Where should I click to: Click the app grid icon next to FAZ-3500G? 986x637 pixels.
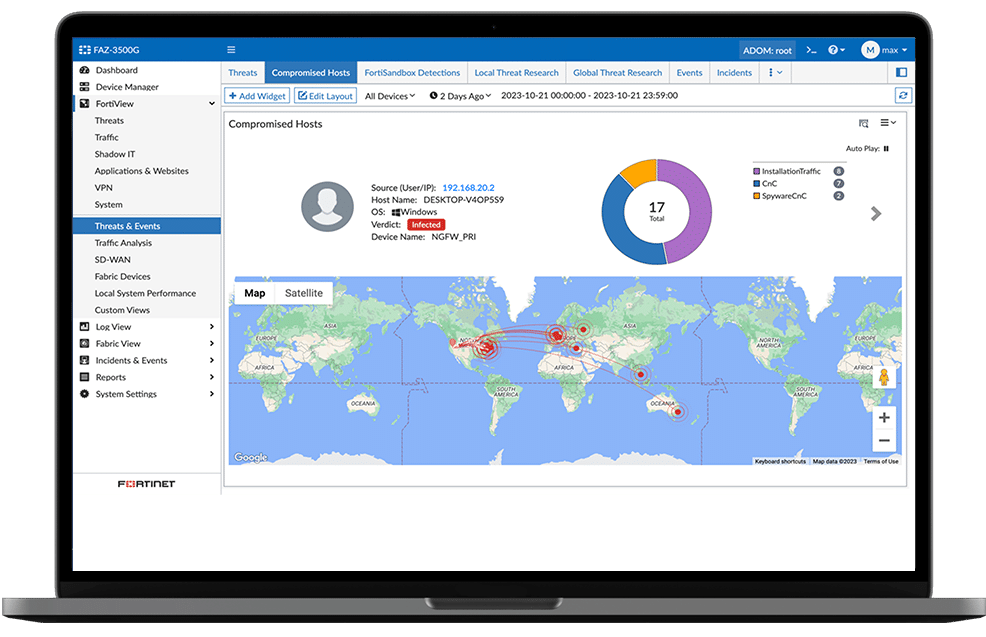83,49
